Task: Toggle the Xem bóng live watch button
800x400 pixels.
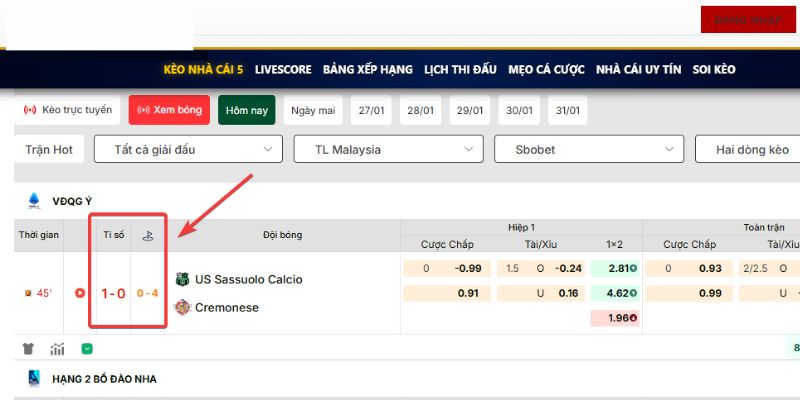Action: click(x=168, y=110)
